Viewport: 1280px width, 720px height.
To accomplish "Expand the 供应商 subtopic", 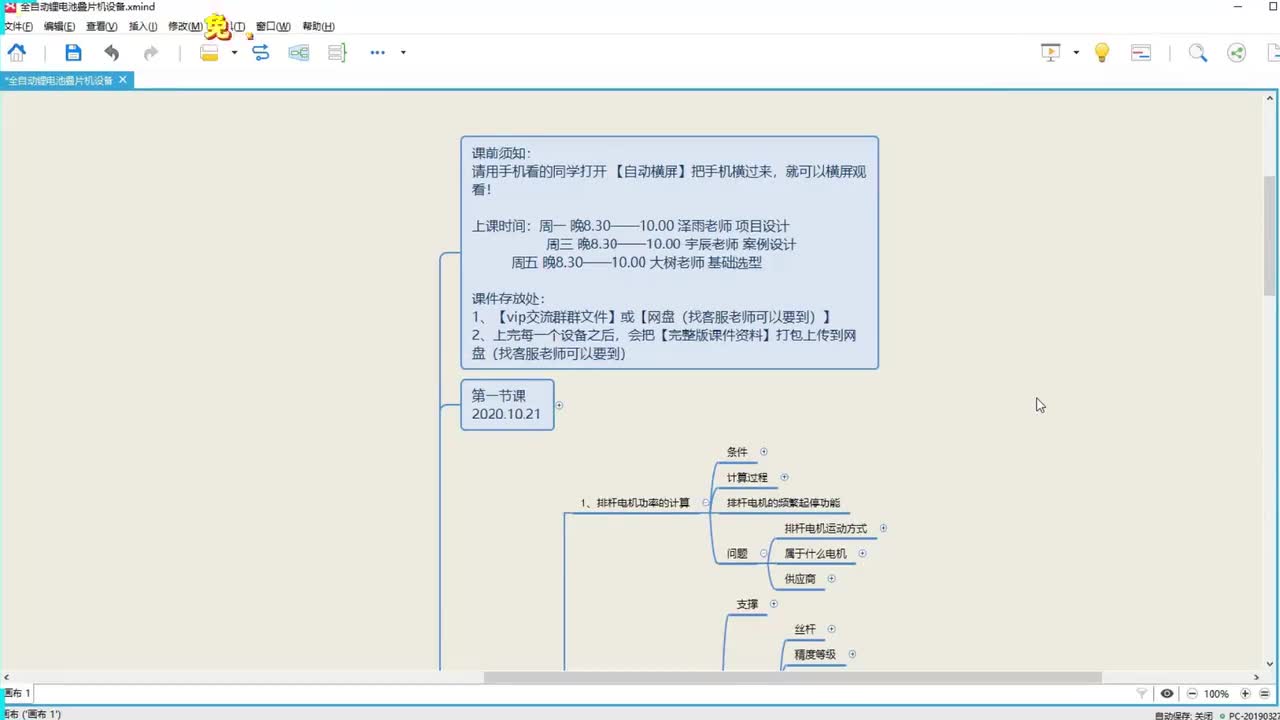I will tap(831, 578).
